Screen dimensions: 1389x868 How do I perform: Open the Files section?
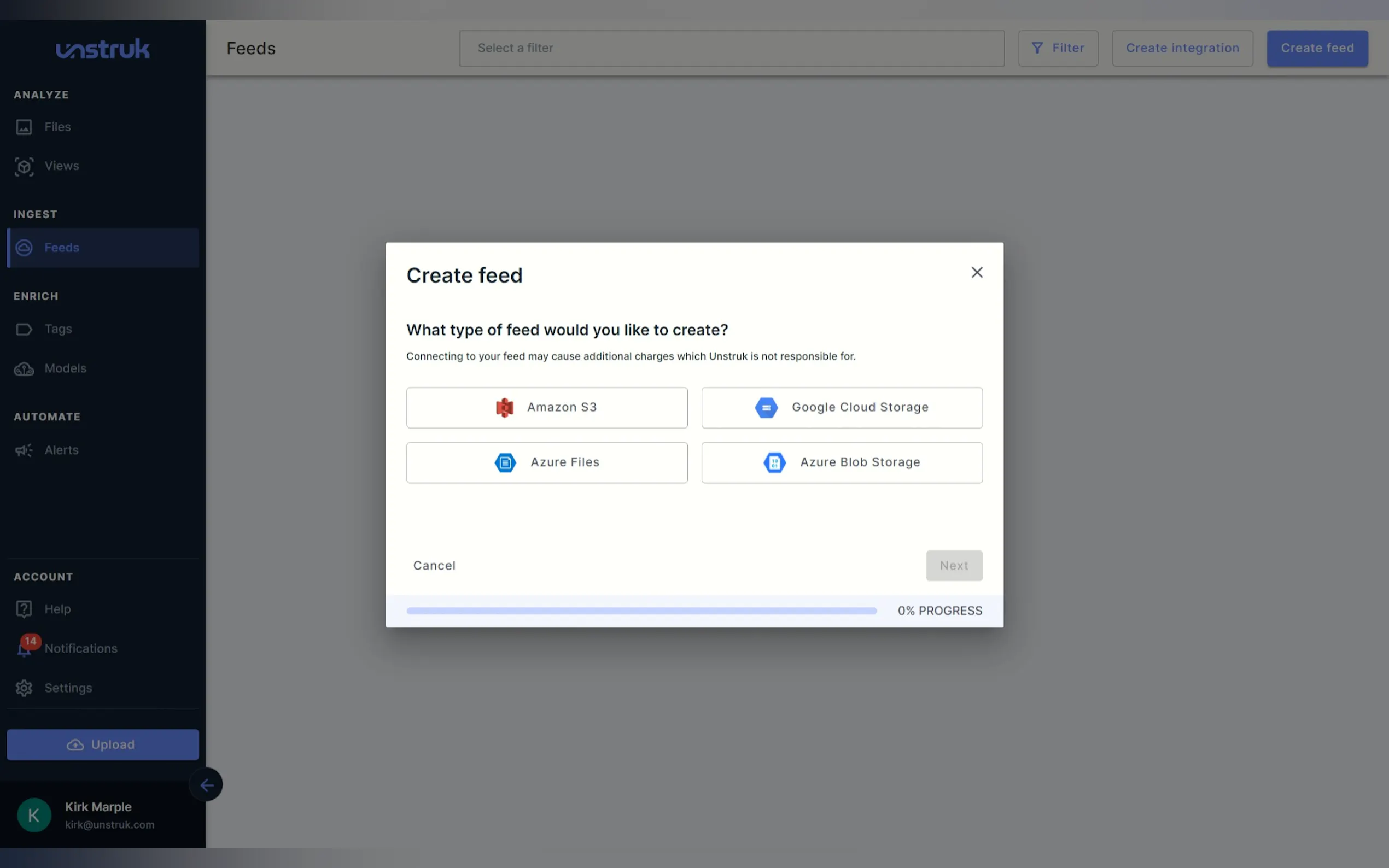(x=57, y=127)
